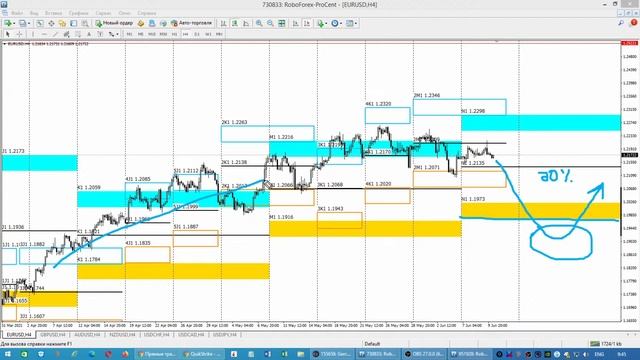
Task: Expand the Periods dropdown arrow
Action: (x=341, y=23)
